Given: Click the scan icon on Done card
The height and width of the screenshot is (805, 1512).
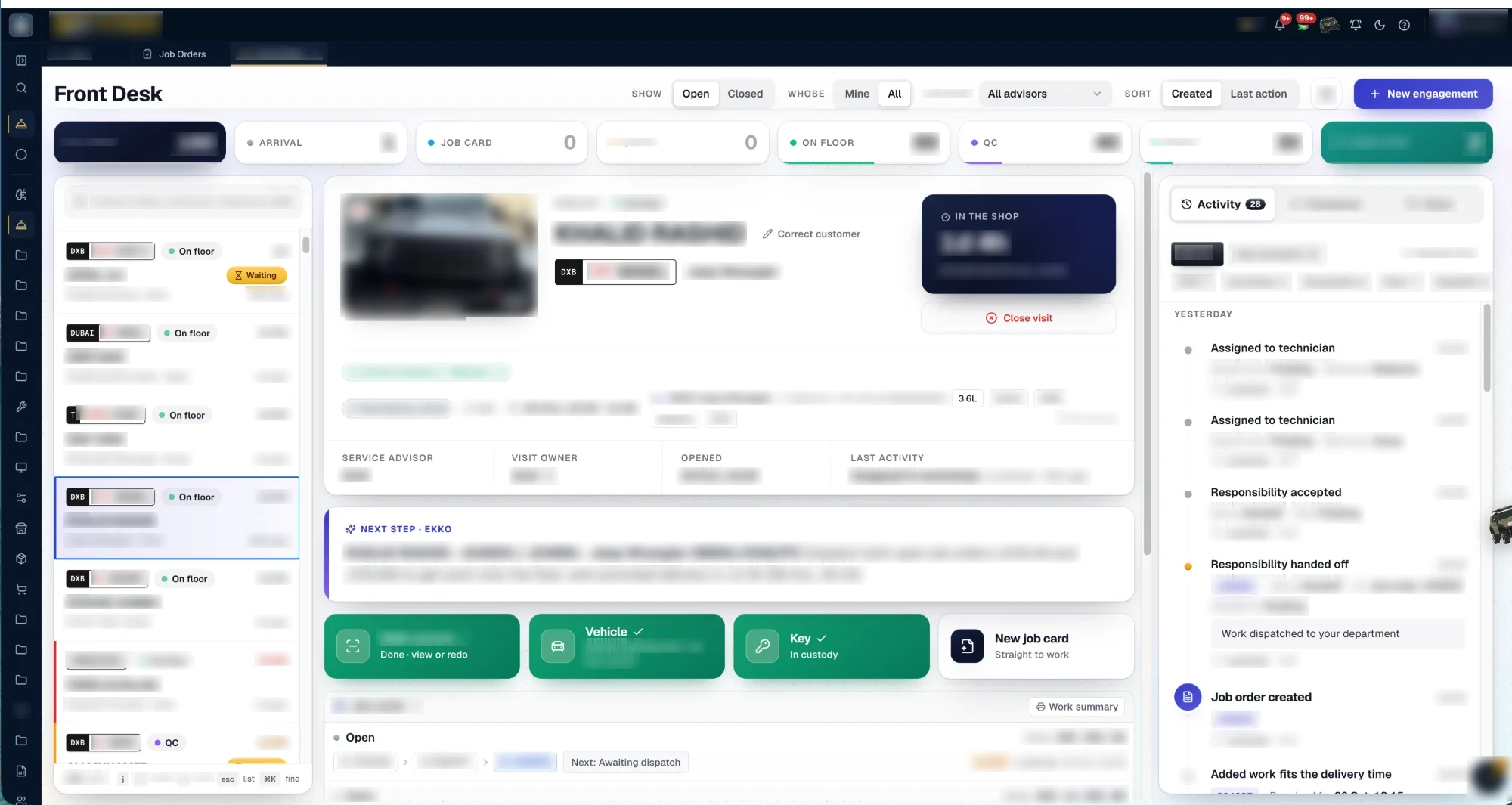Looking at the screenshot, I should pos(353,646).
